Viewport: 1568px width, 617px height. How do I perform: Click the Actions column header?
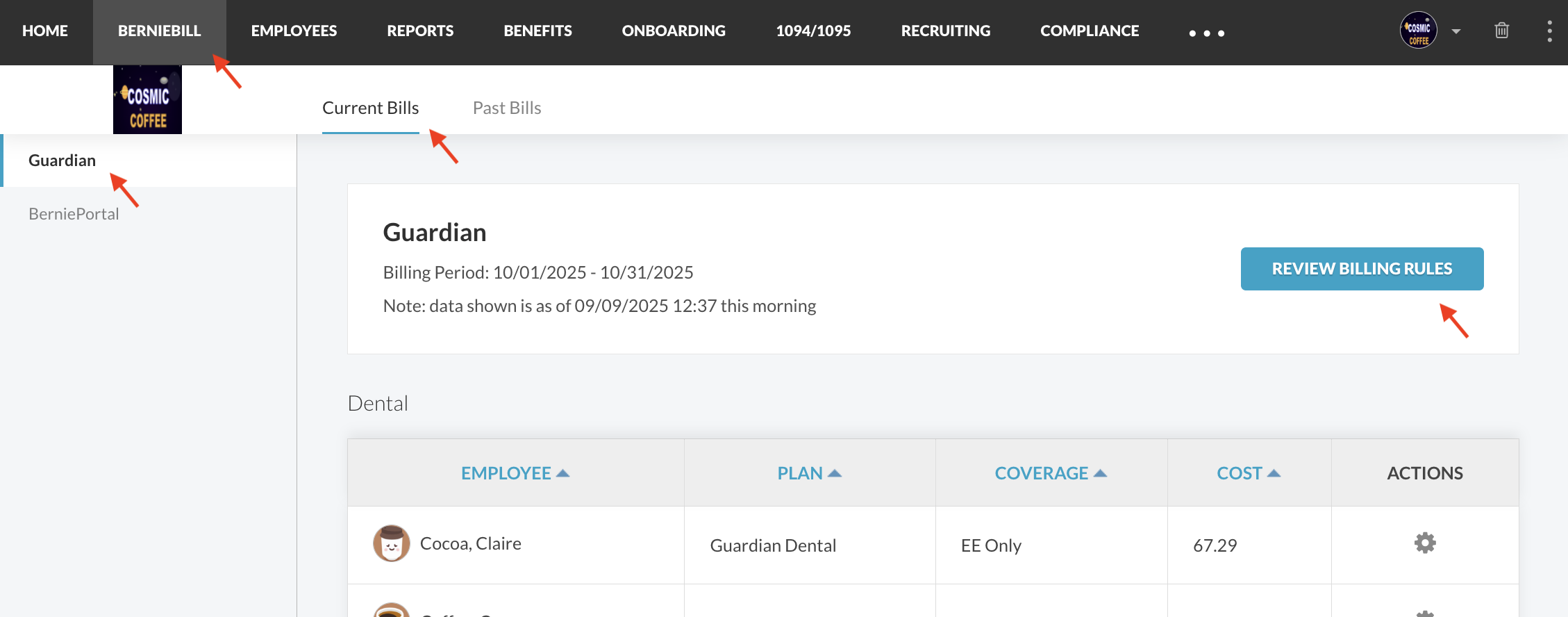[x=1425, y=473]
